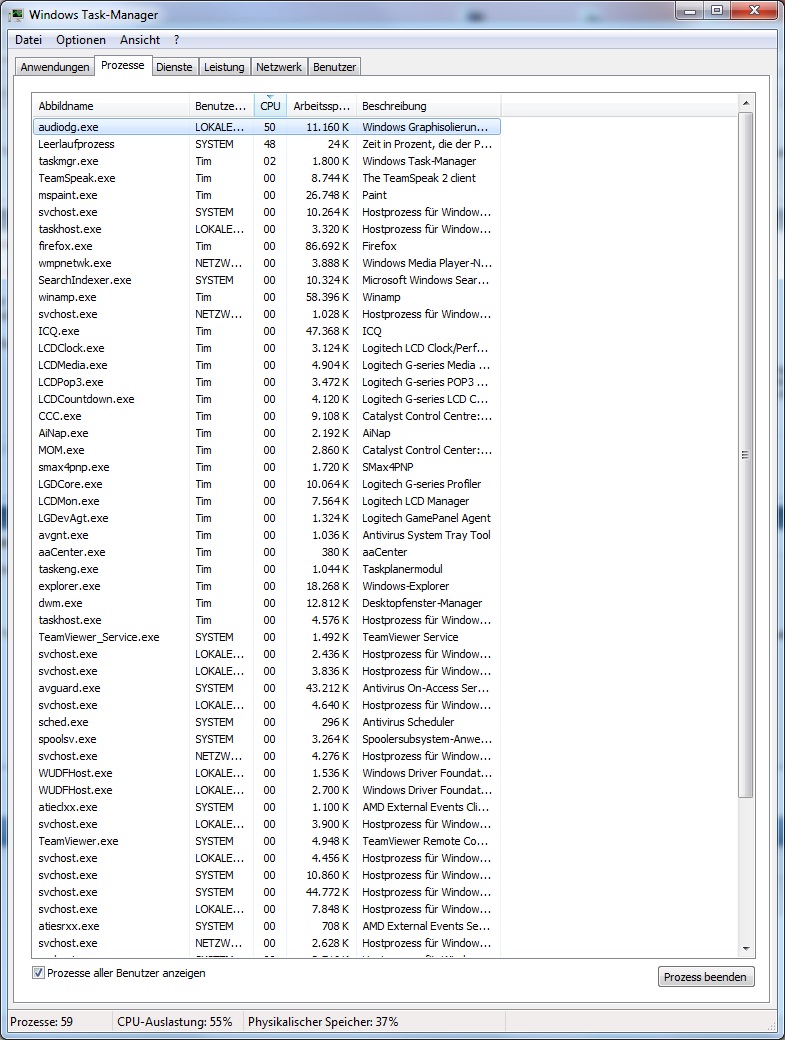
Task: Click the Task-Manager title bar icon
Action: pyautogui.click(x=16, y=14)
